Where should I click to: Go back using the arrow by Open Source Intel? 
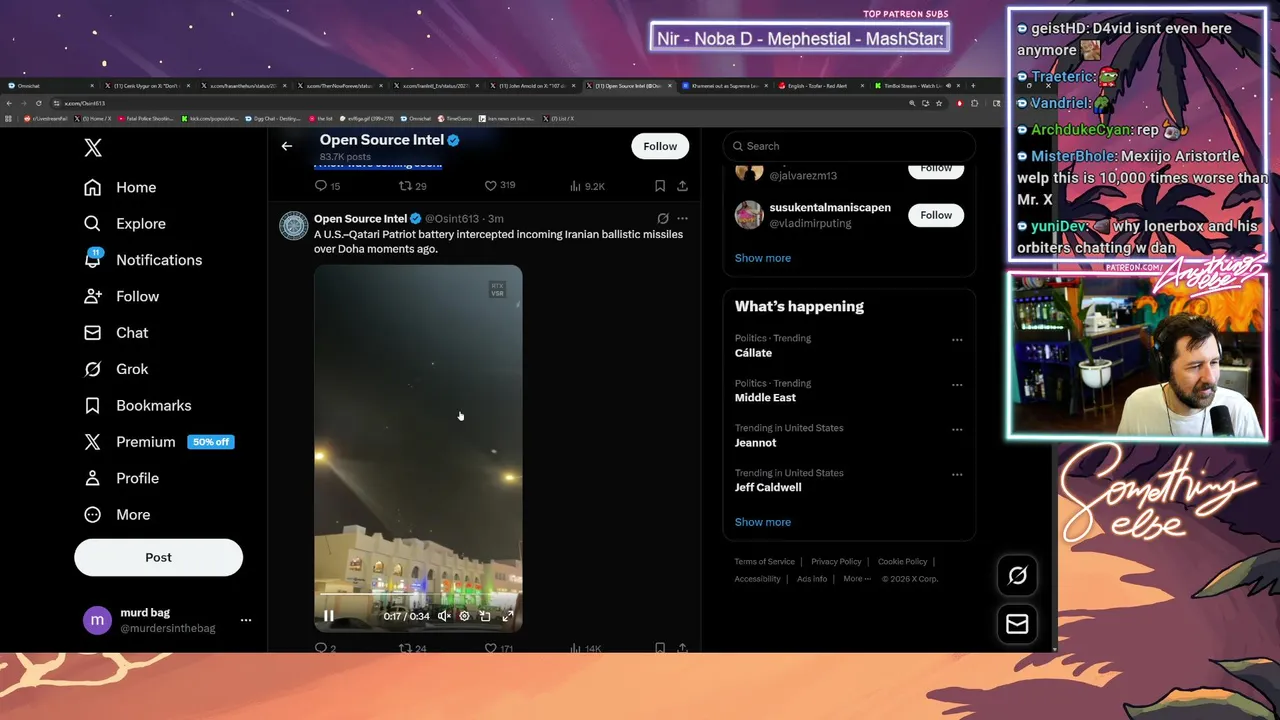click(x=287, y=146)
